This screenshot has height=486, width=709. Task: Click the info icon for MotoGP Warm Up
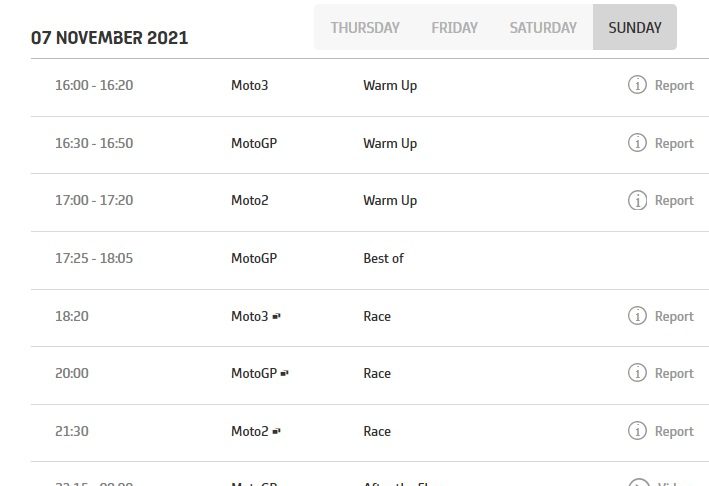click(x=637, y=143)
